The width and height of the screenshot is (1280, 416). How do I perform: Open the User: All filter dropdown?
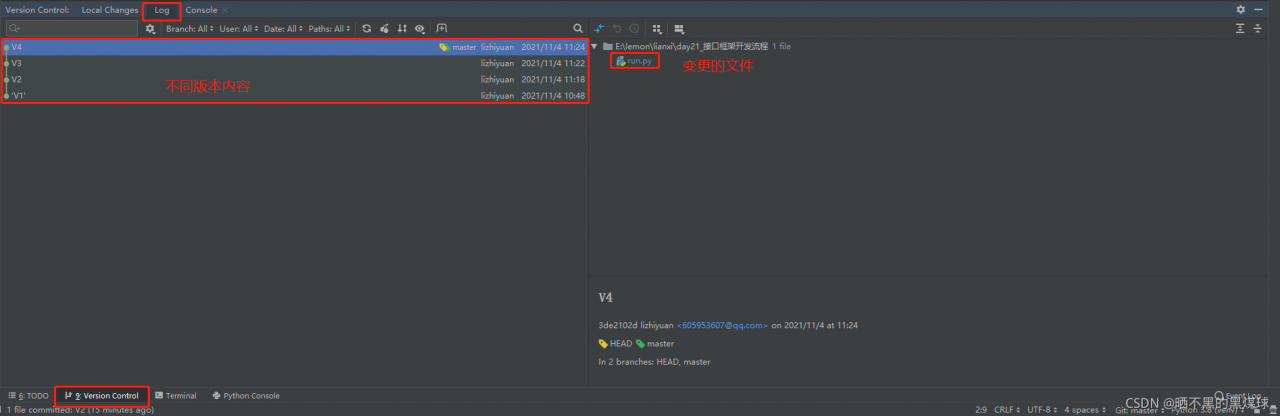tap(238, 29)
